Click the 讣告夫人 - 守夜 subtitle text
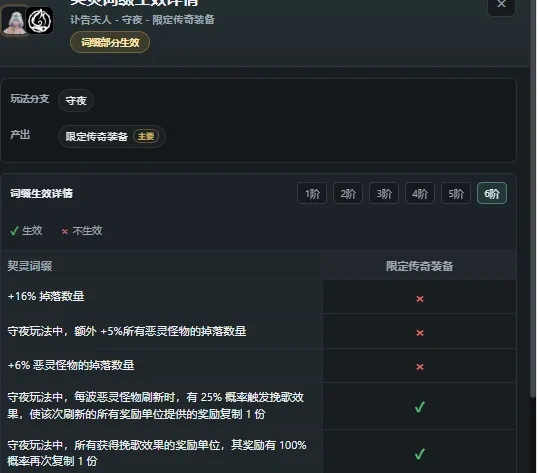 pyautogui.click(x=142, y=20)
